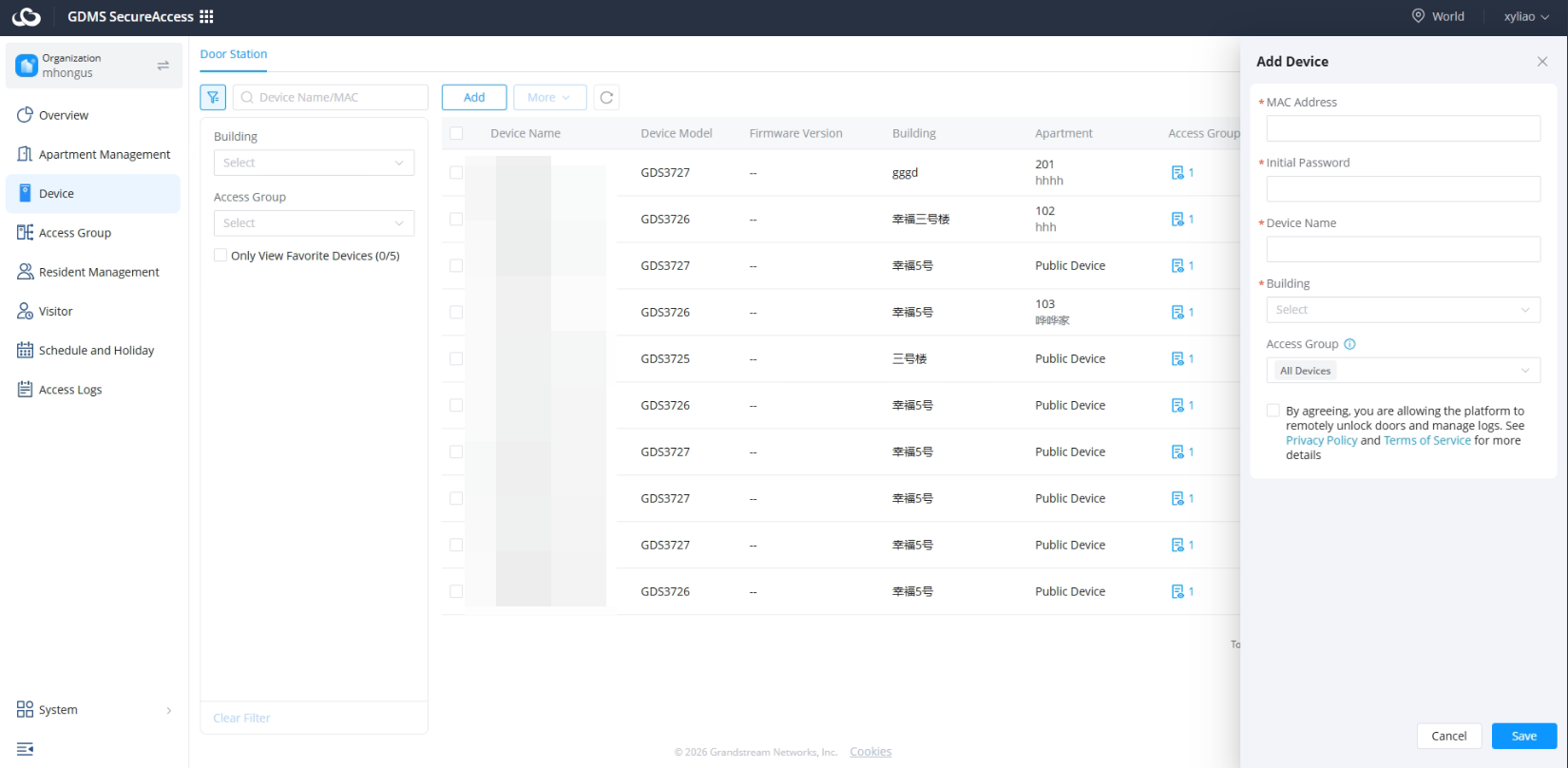
Task: Expand the System menu
Action: (x=94, y=710)
